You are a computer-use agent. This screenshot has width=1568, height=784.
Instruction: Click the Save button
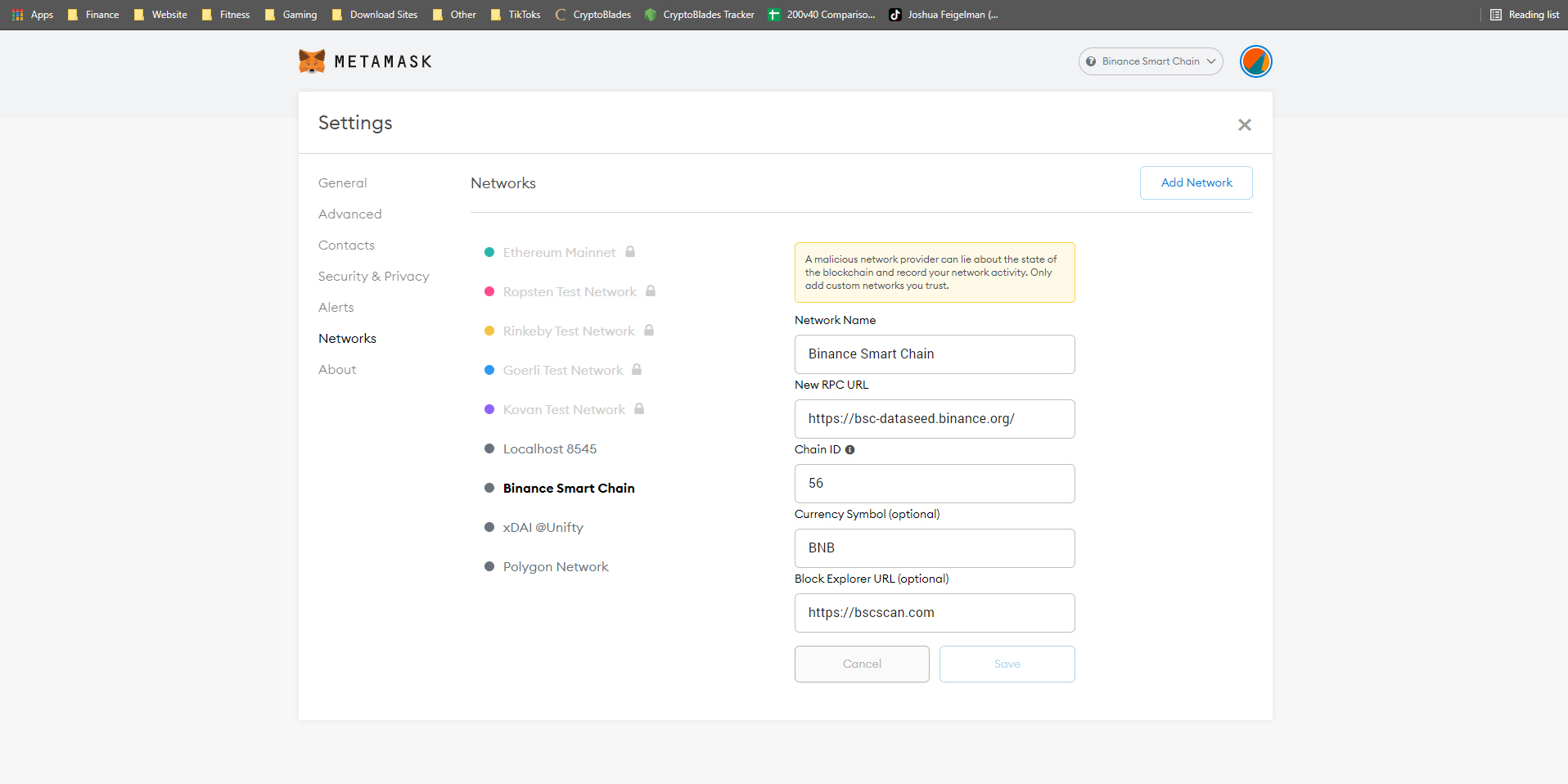[1007, 664]
